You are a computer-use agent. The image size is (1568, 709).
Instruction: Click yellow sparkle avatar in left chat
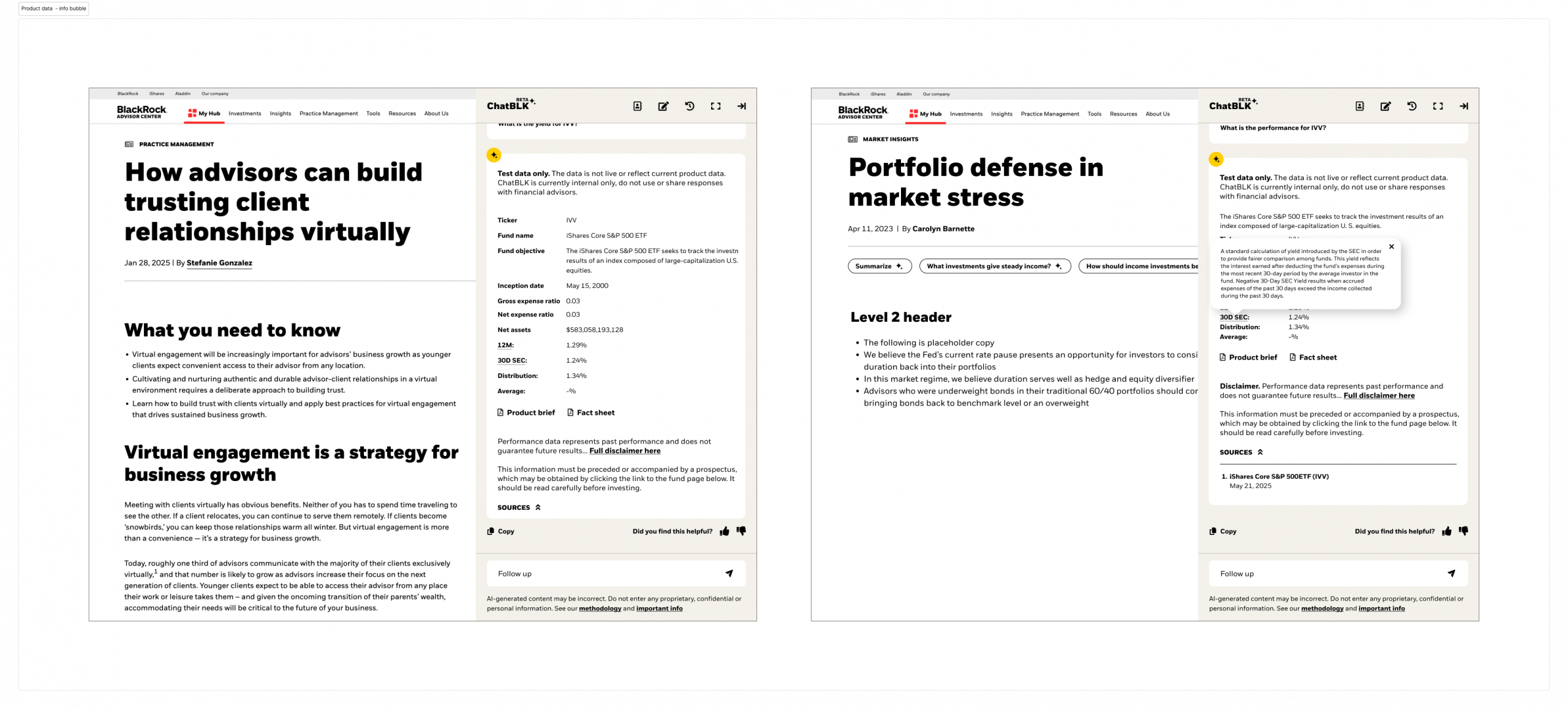click(x=494, y=155)
